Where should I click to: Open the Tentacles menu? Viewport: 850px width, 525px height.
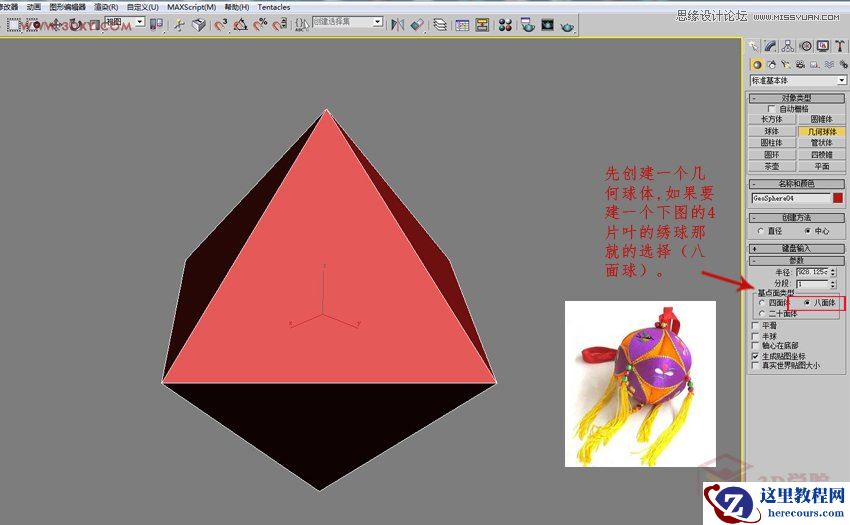[x=273, y=7]
